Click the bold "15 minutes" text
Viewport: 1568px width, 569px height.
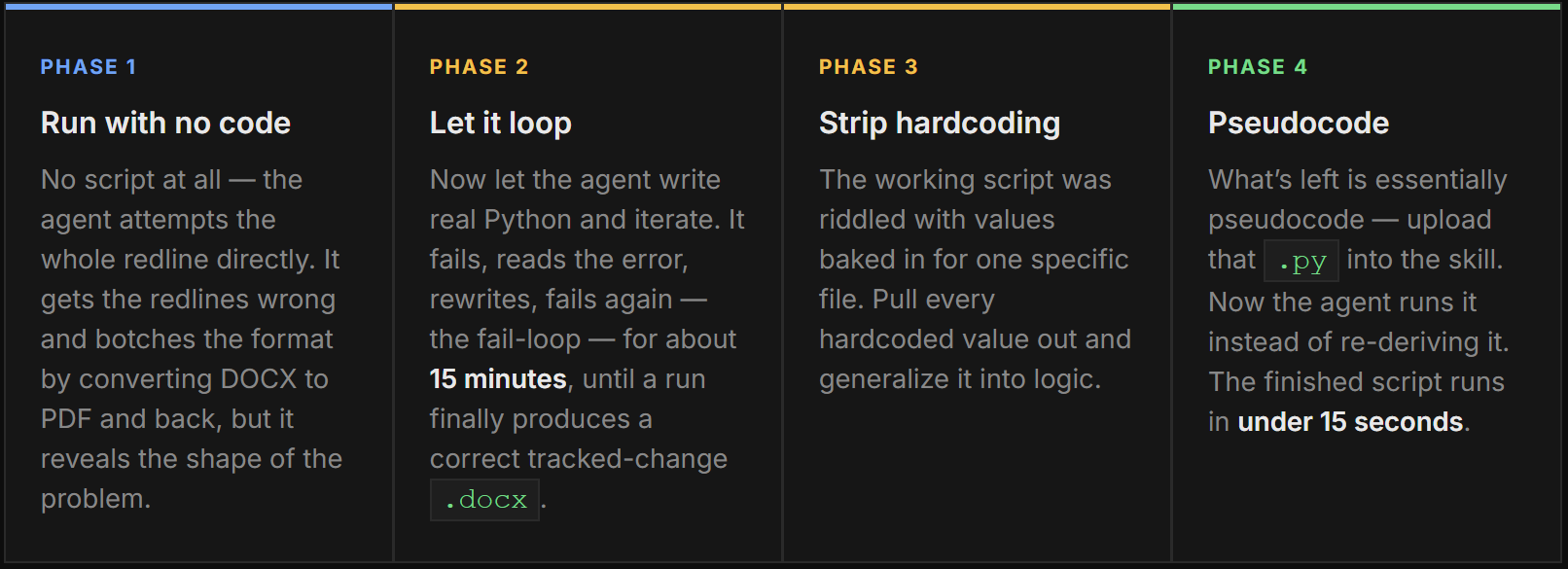click(x=498, y=379)
